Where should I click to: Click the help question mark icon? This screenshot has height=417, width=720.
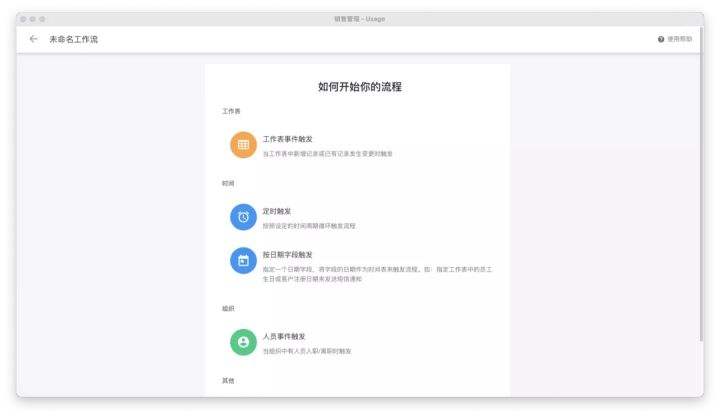click(661, 39)
